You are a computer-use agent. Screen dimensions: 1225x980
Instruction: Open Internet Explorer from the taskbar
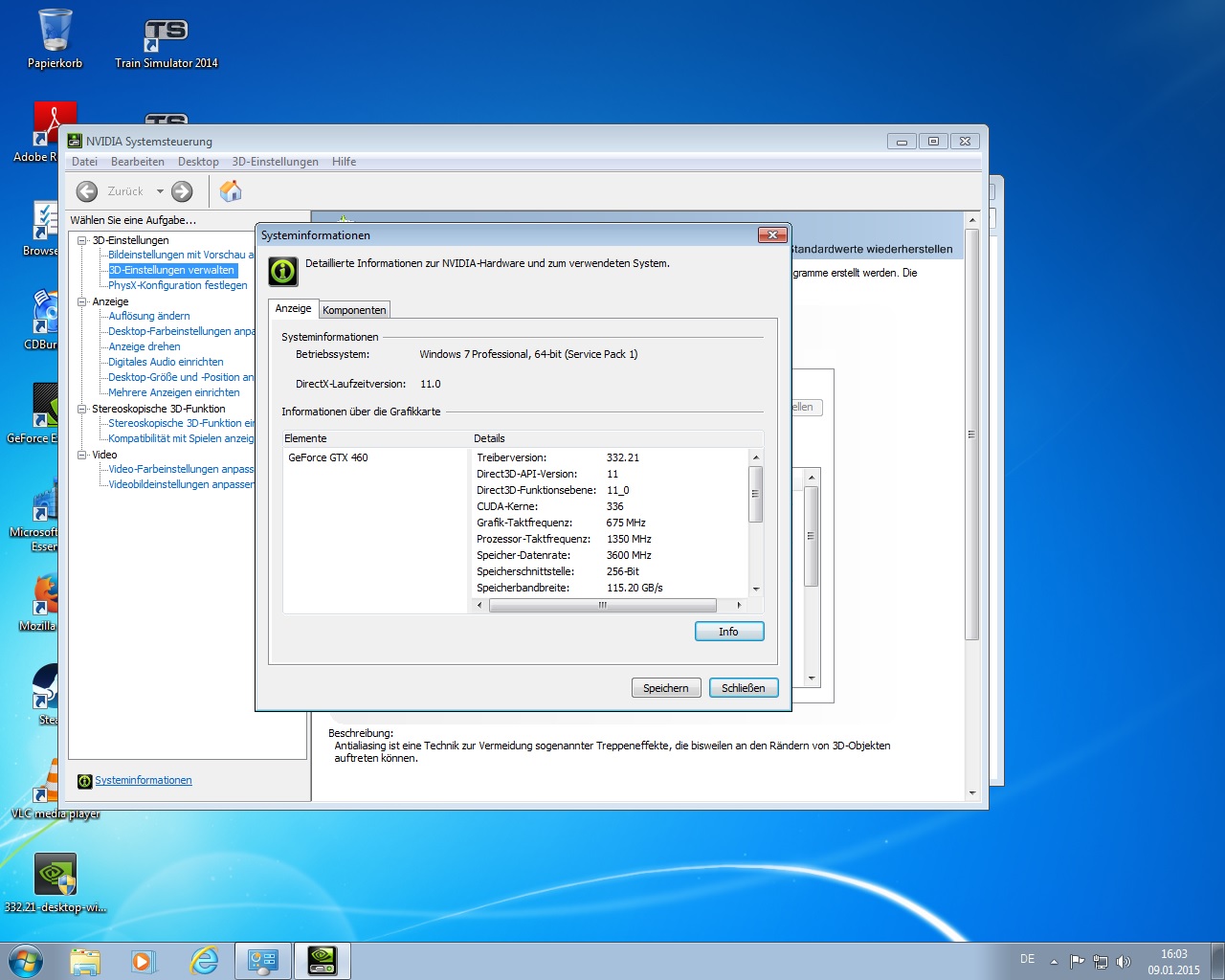coord(204,960)
